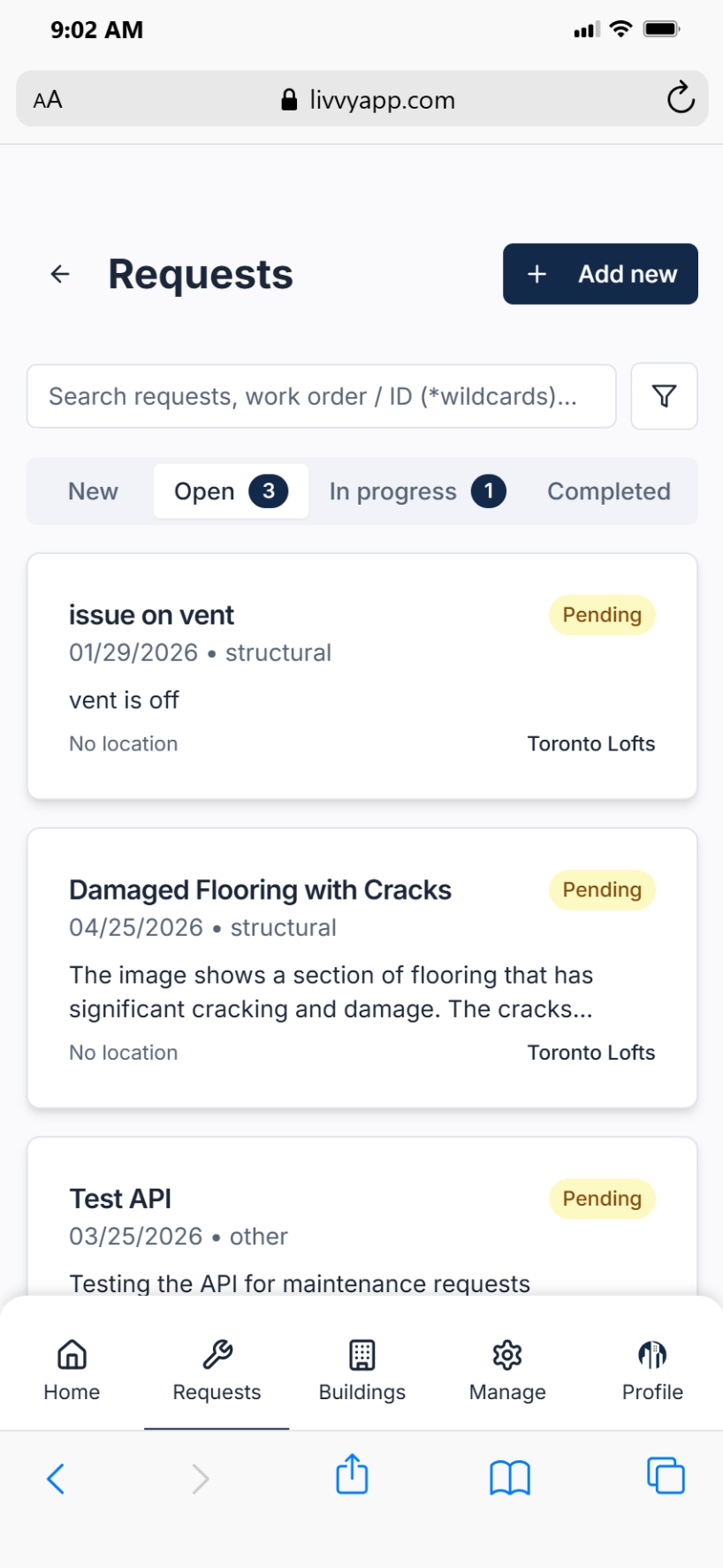Select the Completed requests tab
723x1568 pixels.
[x=608, y=491]
